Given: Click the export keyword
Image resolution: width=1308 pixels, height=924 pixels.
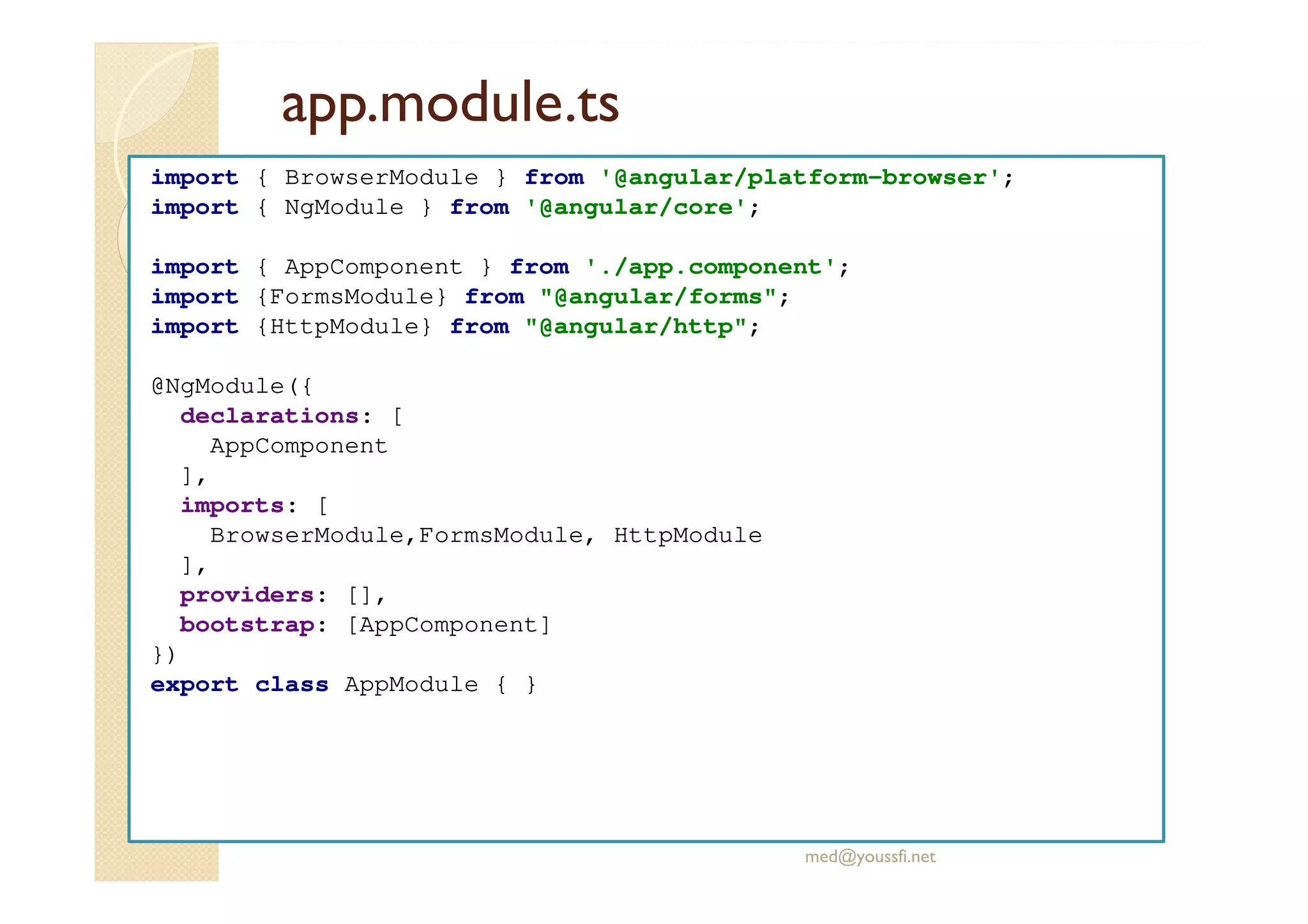Looking at the screenshot, I should coord(194,685).
